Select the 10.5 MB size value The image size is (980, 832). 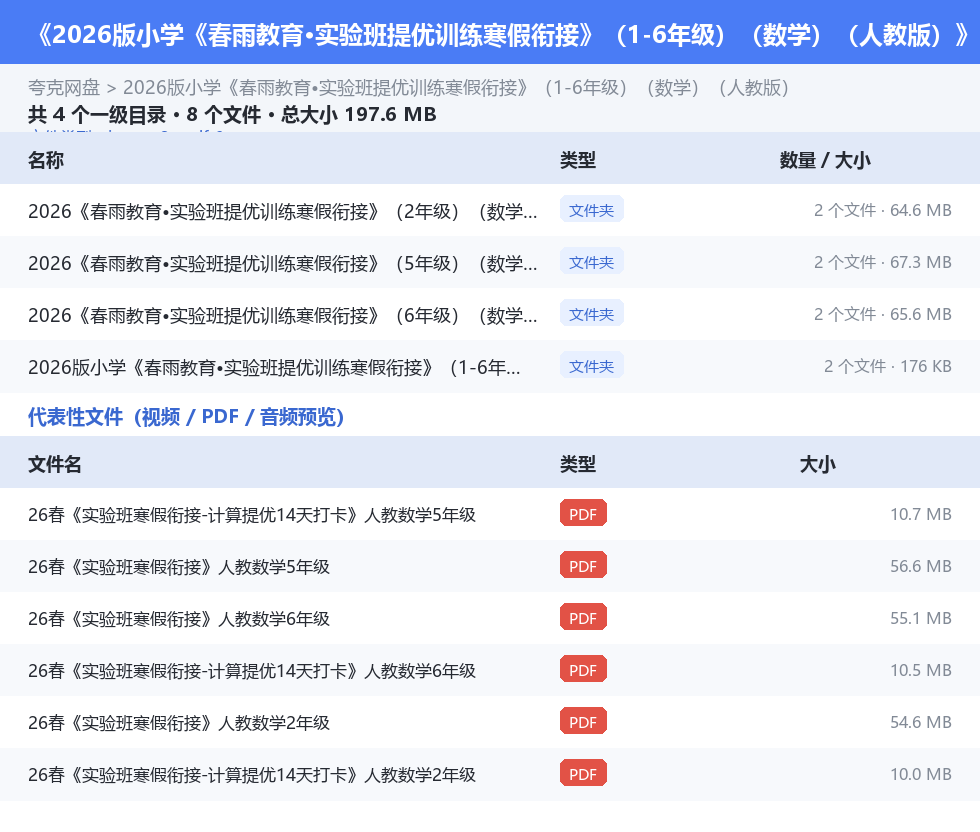[921, 669]
